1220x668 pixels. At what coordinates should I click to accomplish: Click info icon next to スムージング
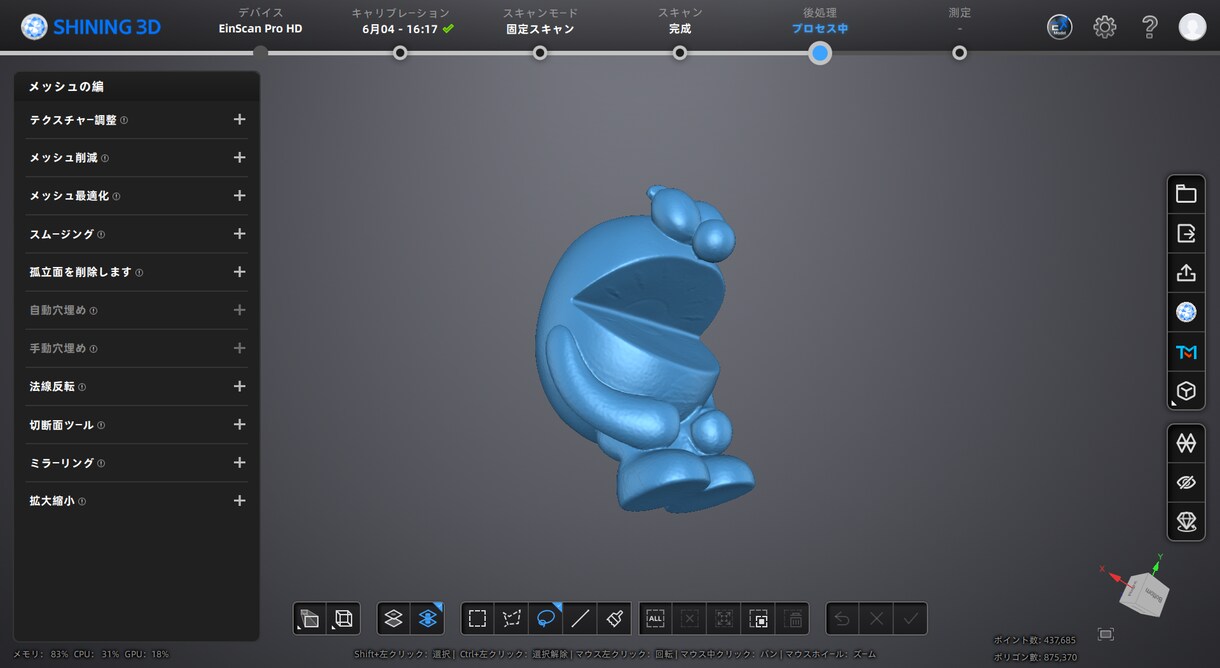(x=101, y=234)
